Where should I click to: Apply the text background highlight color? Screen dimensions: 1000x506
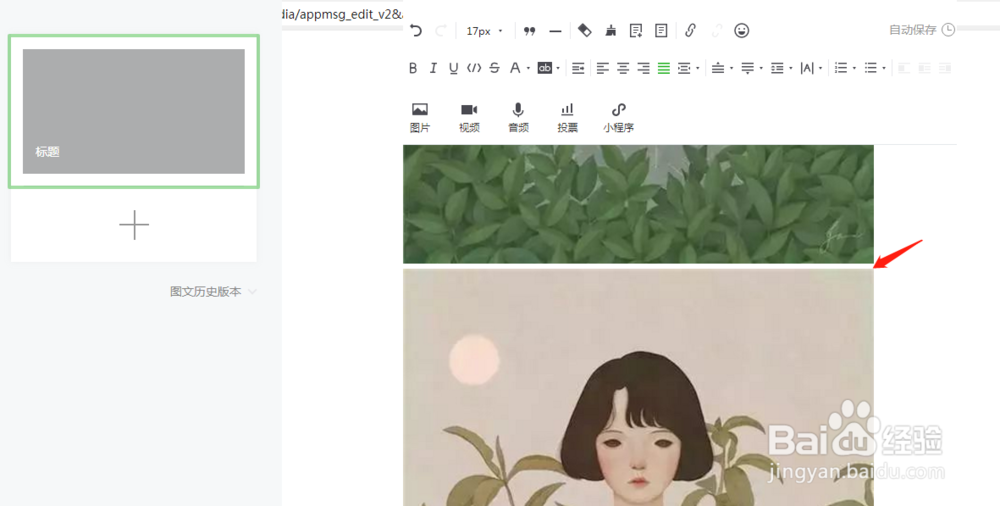[545, 68]
